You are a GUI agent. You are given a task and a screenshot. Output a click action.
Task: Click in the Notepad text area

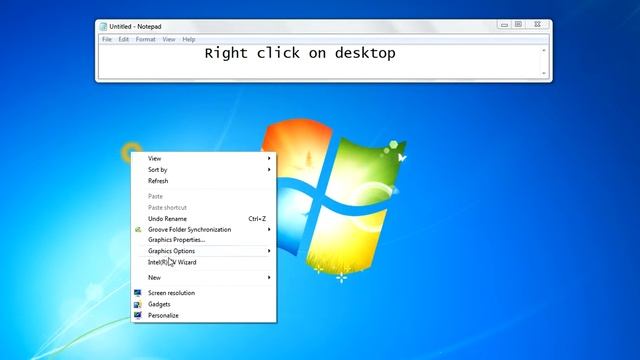(x=319, y=61)
